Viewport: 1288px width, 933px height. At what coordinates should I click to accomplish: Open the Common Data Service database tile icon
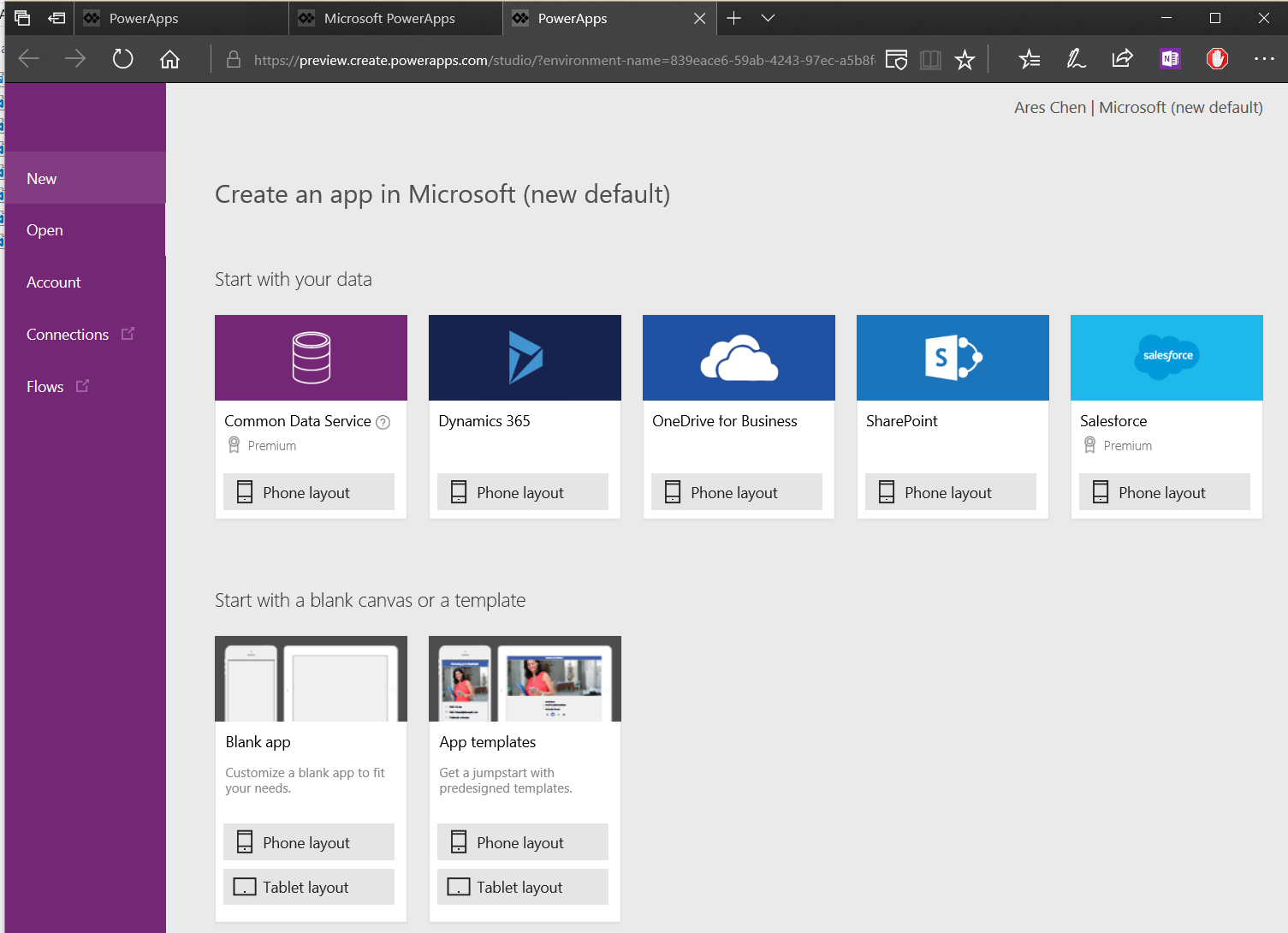click(310, 357)
